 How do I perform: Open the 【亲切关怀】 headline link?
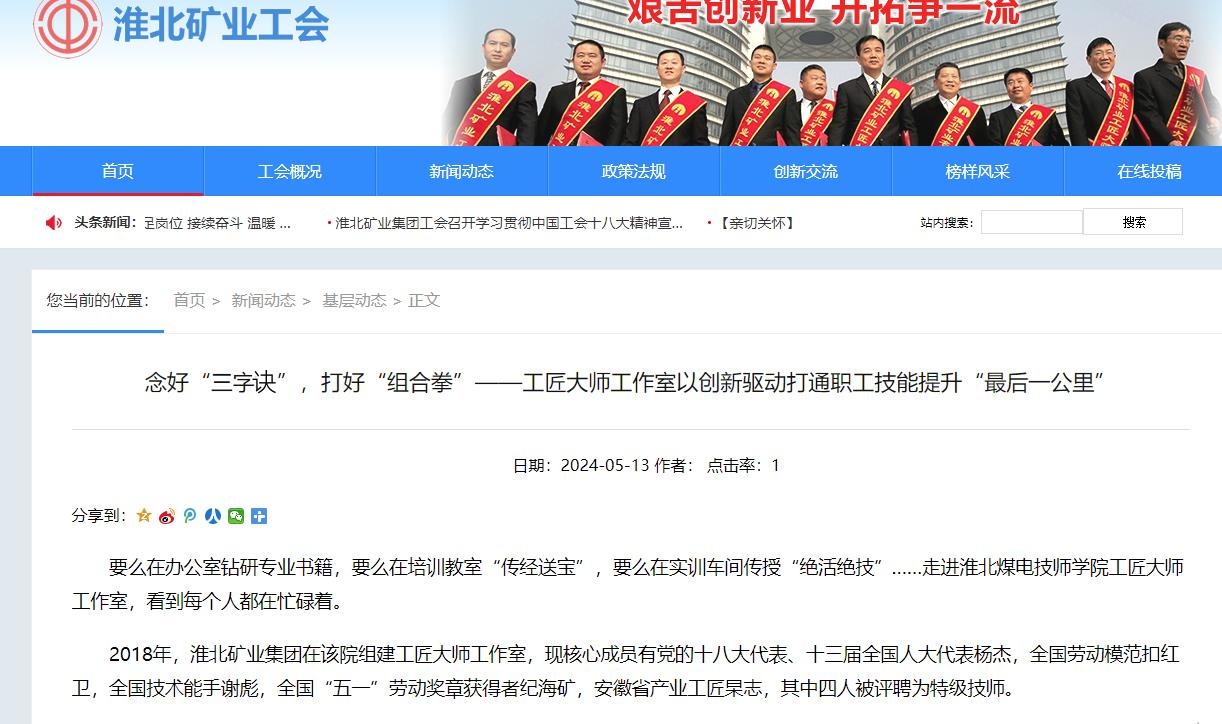[x=756, y=223]
